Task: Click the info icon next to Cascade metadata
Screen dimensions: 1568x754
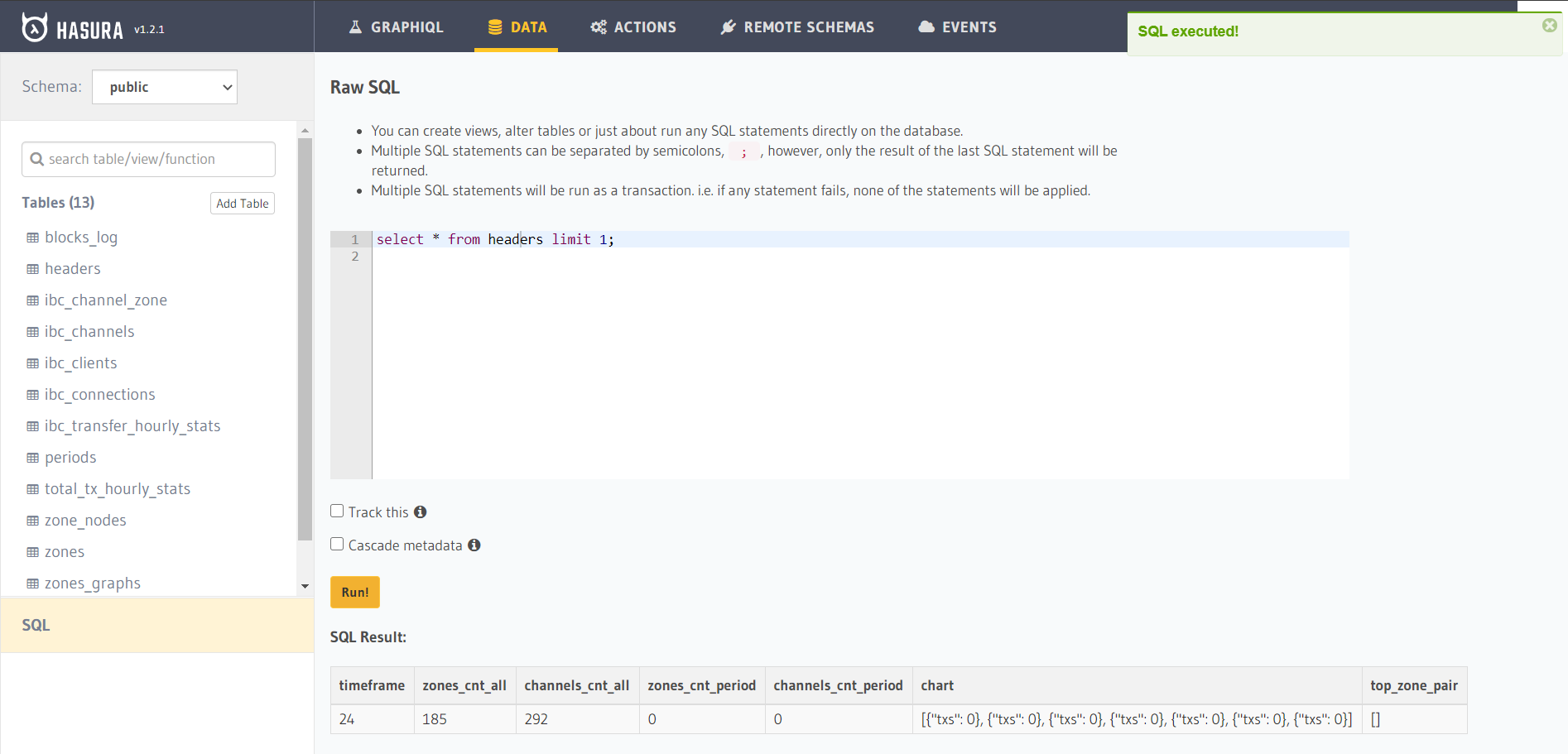Action: [474, 545]
